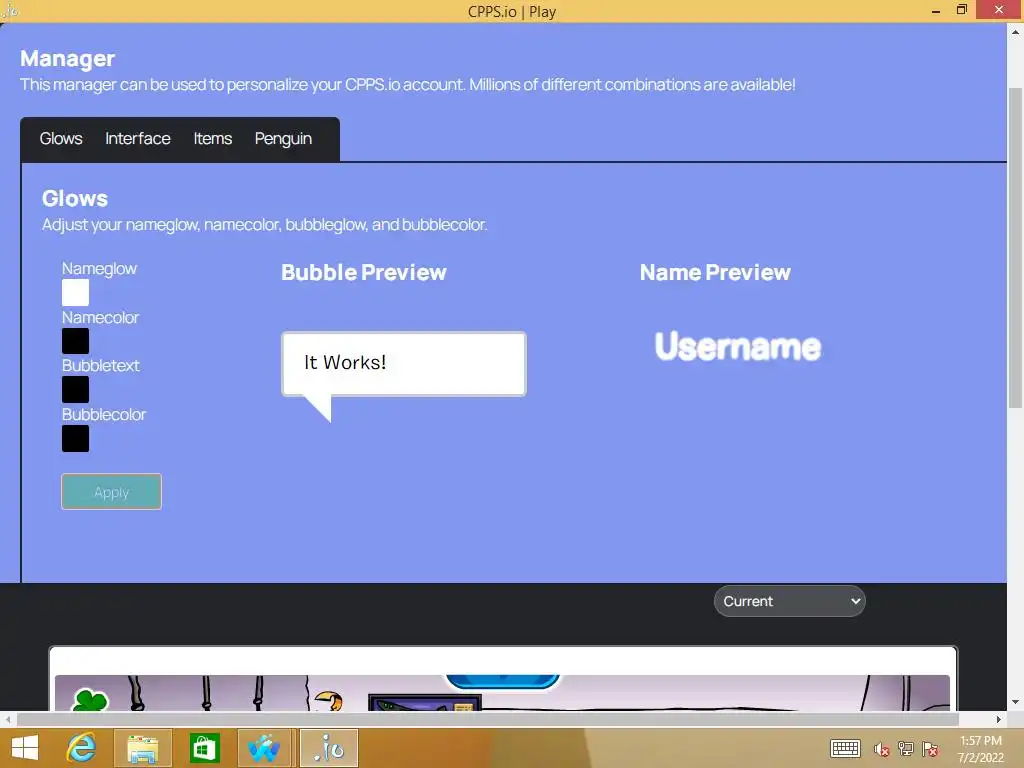Expand the Current dropdown
Screen dimensions: 1024x768
[790, 601]
